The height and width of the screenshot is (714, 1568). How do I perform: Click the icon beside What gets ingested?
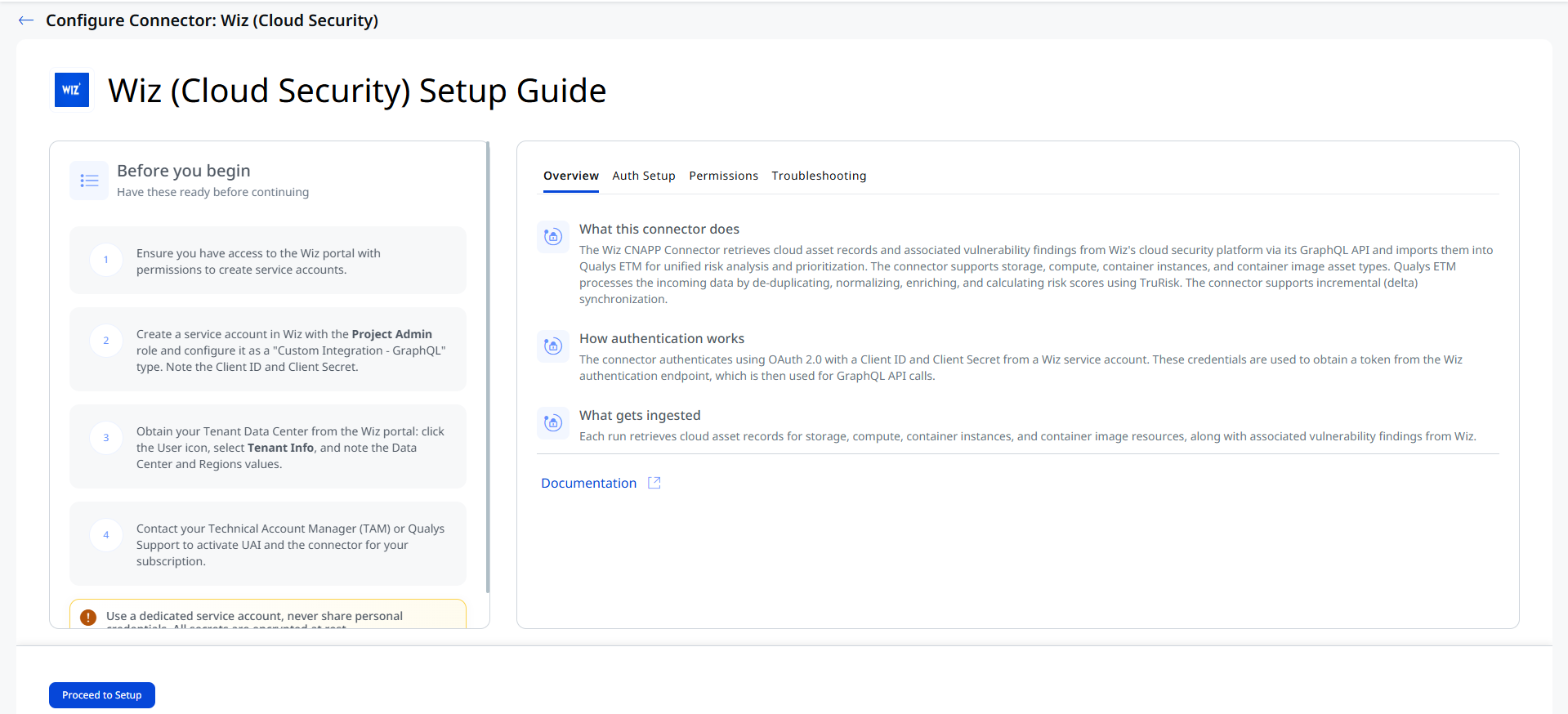[x=553, y=423]
